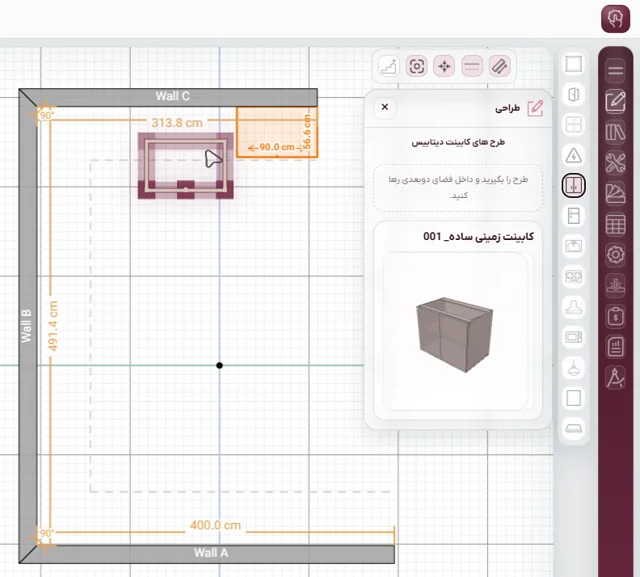This screenshot has height=577, width=640.
Task: Select the window tool icon
Action: pos(573,125)
